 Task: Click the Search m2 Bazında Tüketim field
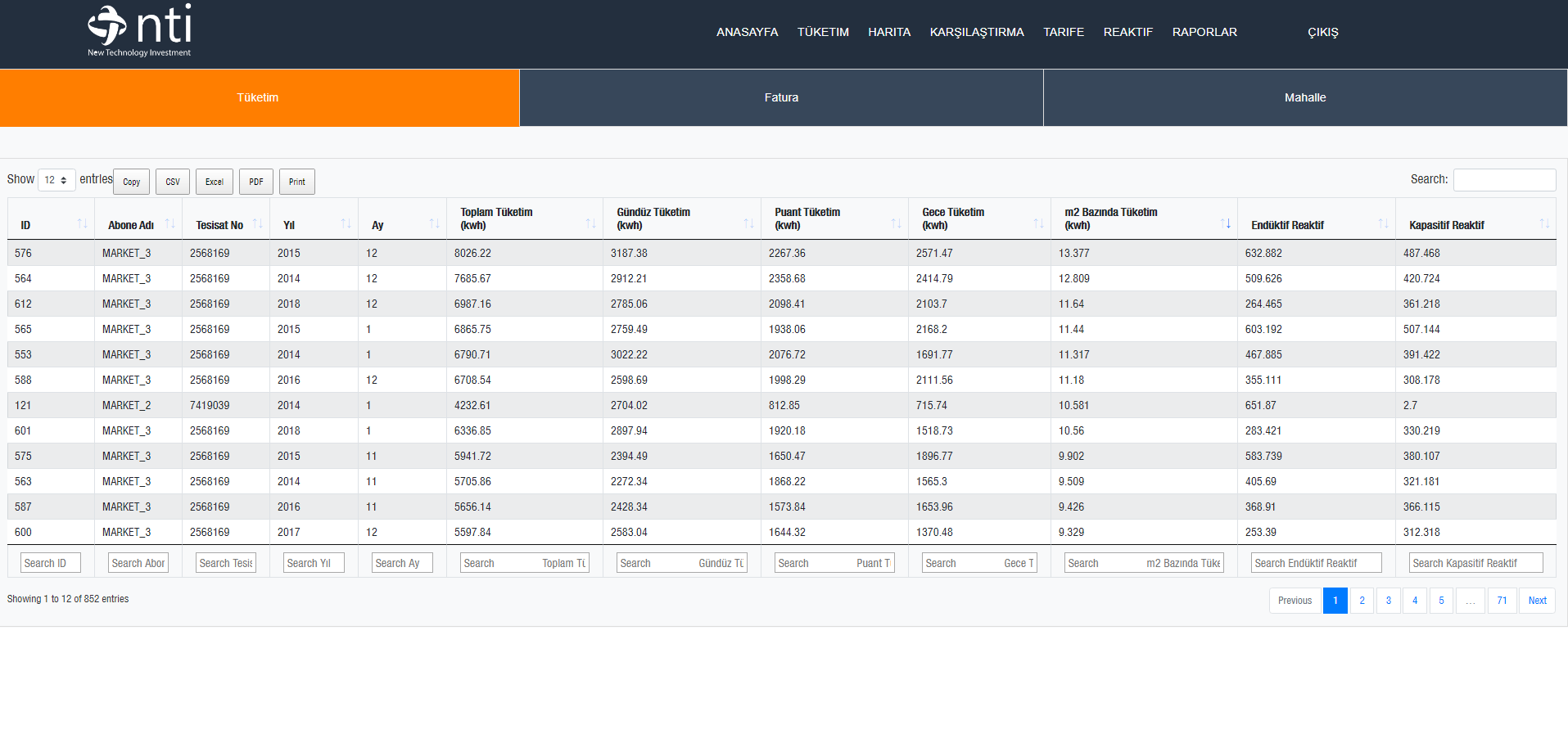[1144, 563]
